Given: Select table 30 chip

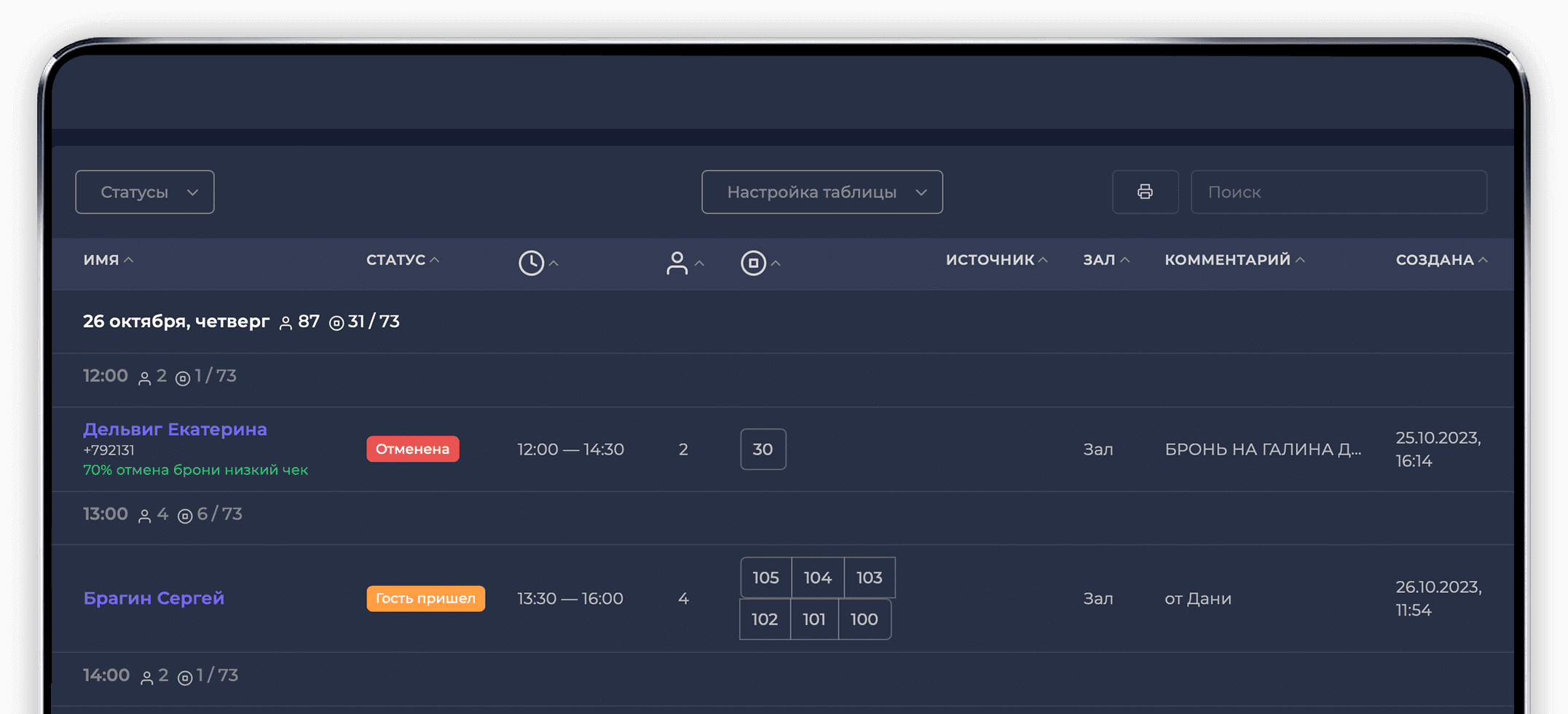Looking at the screenshot, I should (763, 449).
